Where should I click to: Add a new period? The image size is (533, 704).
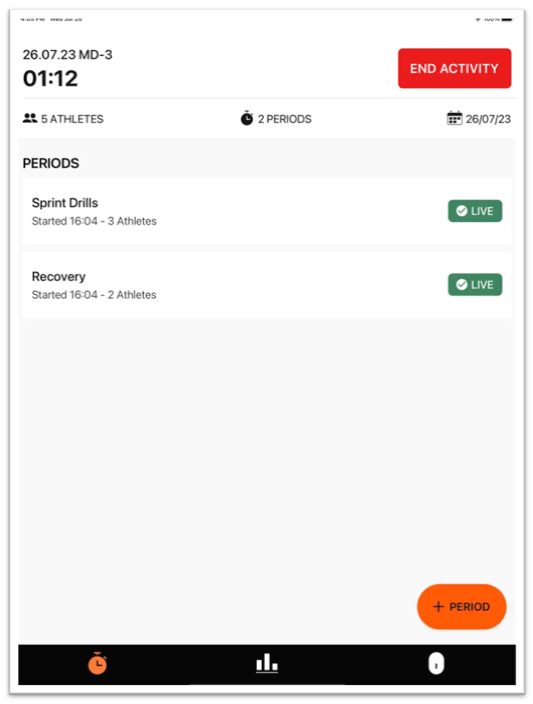(x=462, y=607)
